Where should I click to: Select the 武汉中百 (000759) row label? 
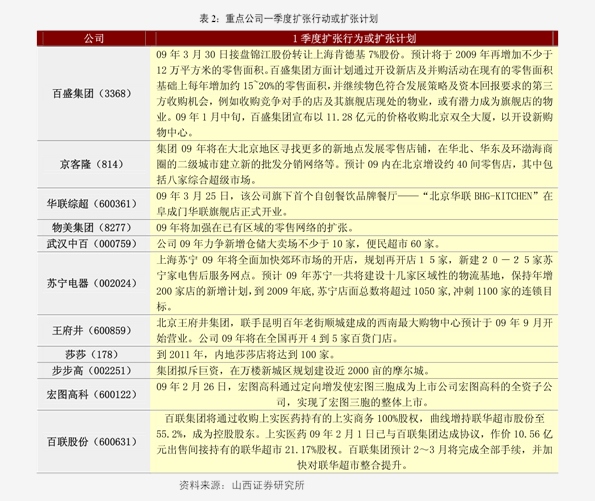(91, 244)
